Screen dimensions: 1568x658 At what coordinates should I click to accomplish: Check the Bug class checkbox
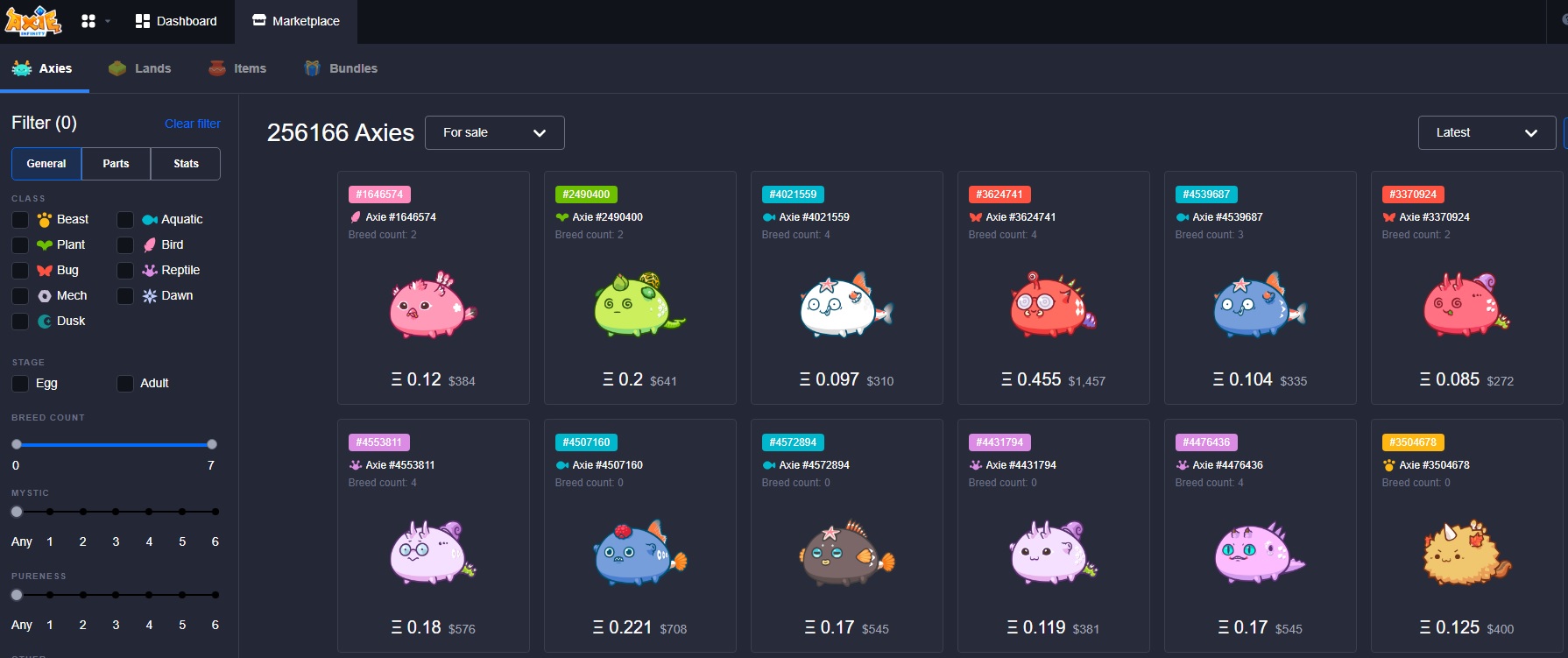[x=20, y=270]
